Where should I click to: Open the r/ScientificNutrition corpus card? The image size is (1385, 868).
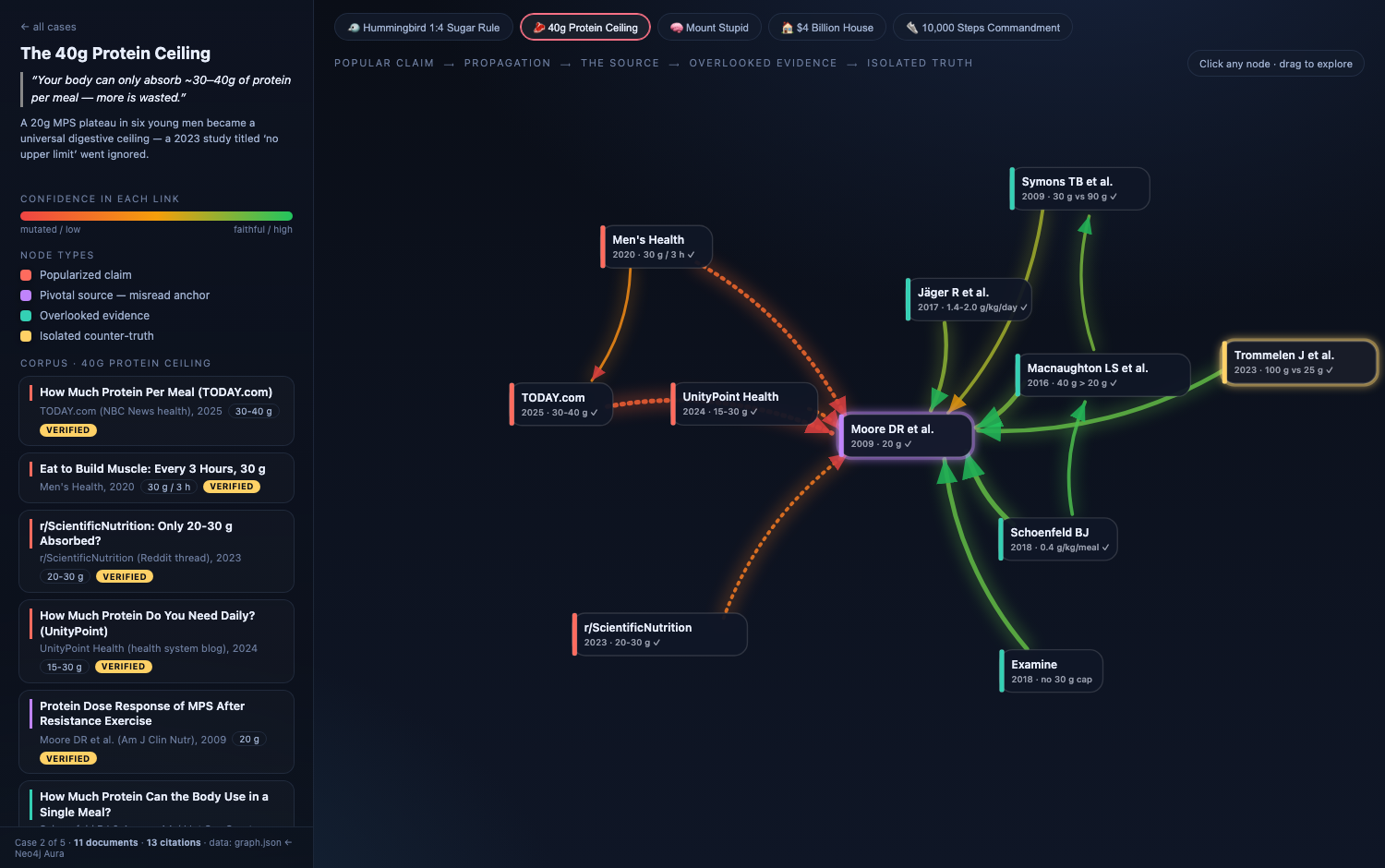[156, 551]
